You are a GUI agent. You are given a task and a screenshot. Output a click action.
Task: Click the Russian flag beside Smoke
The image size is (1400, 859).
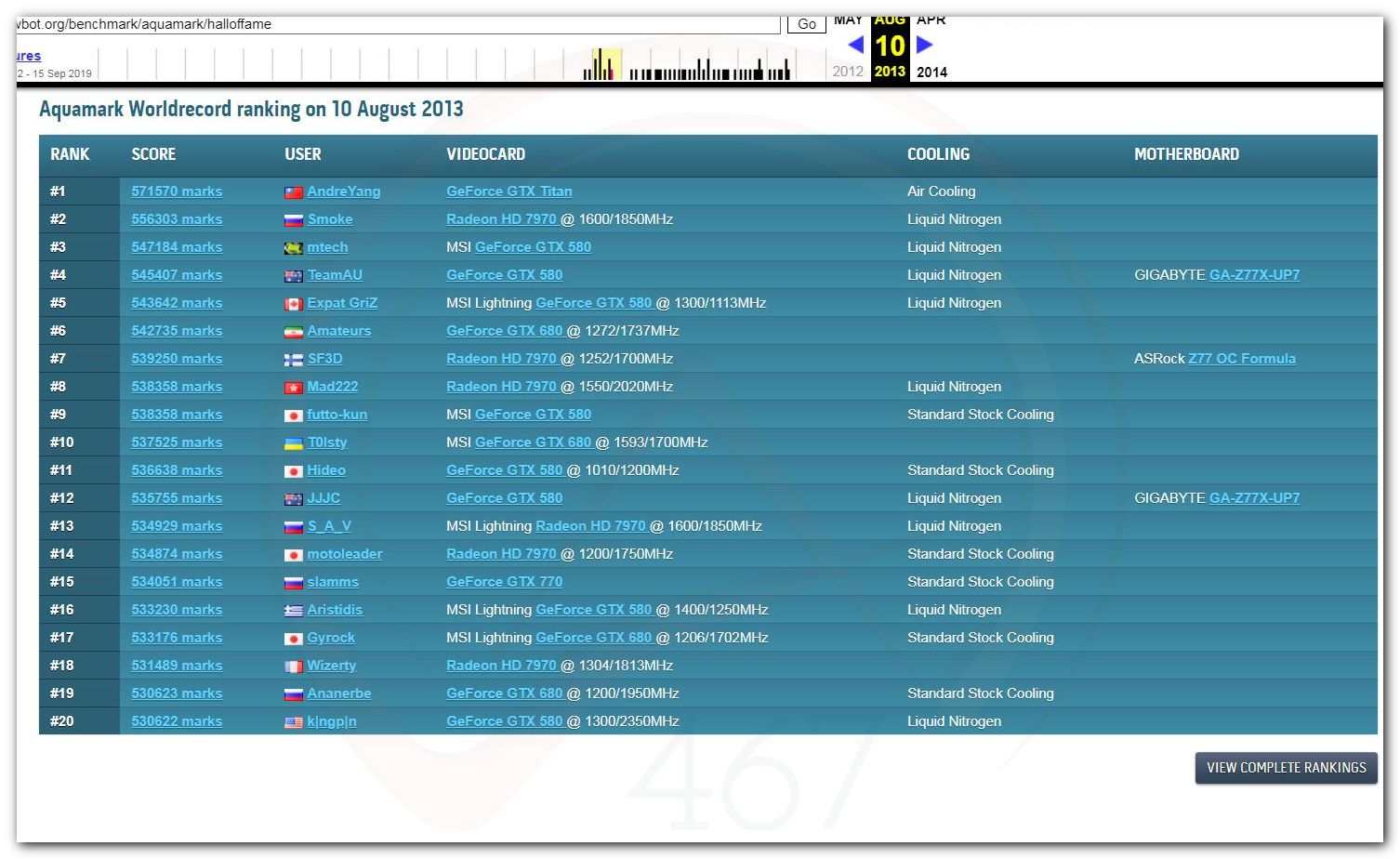click(293, 220)
